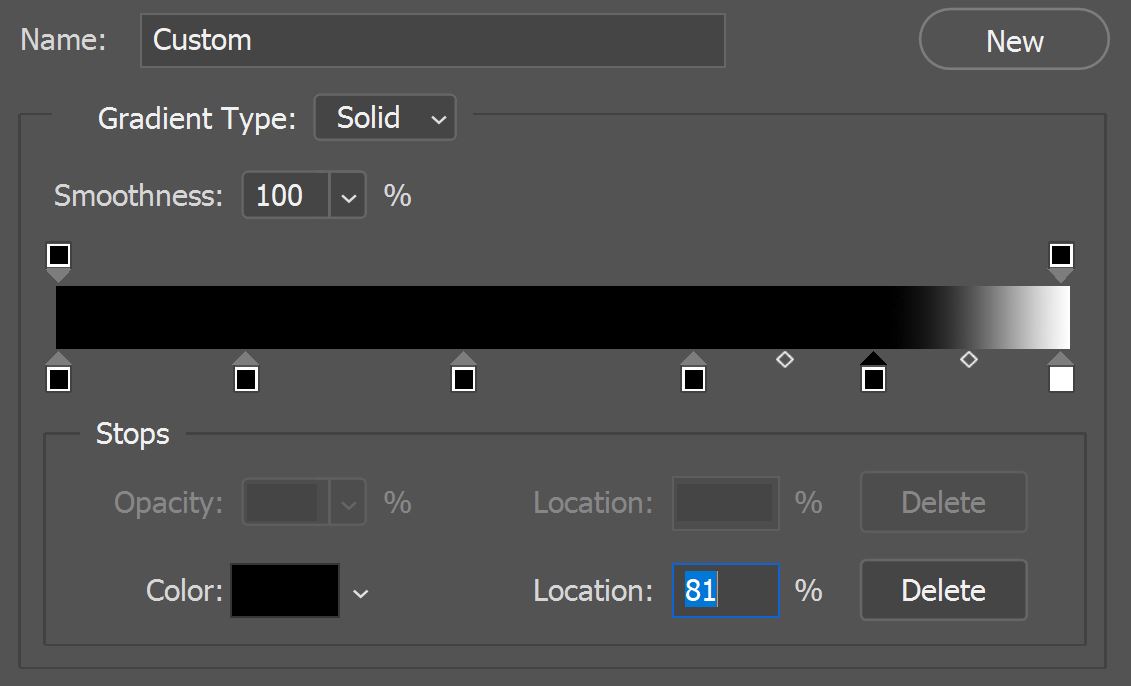
Task: Delete the selected color stop
Action: (943, 590)
